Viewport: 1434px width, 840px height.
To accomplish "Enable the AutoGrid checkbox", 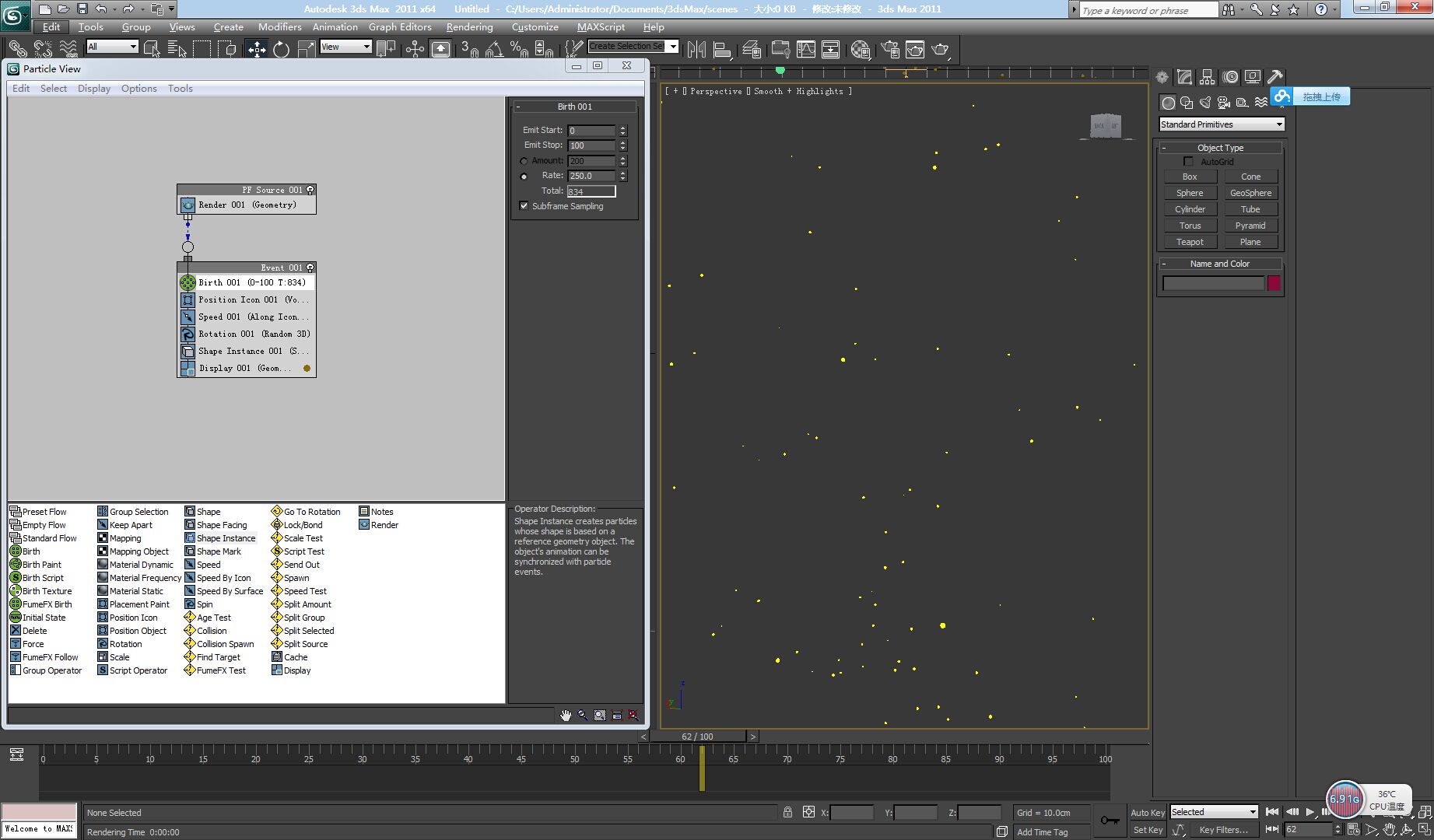I will [x=1188, y=162].
